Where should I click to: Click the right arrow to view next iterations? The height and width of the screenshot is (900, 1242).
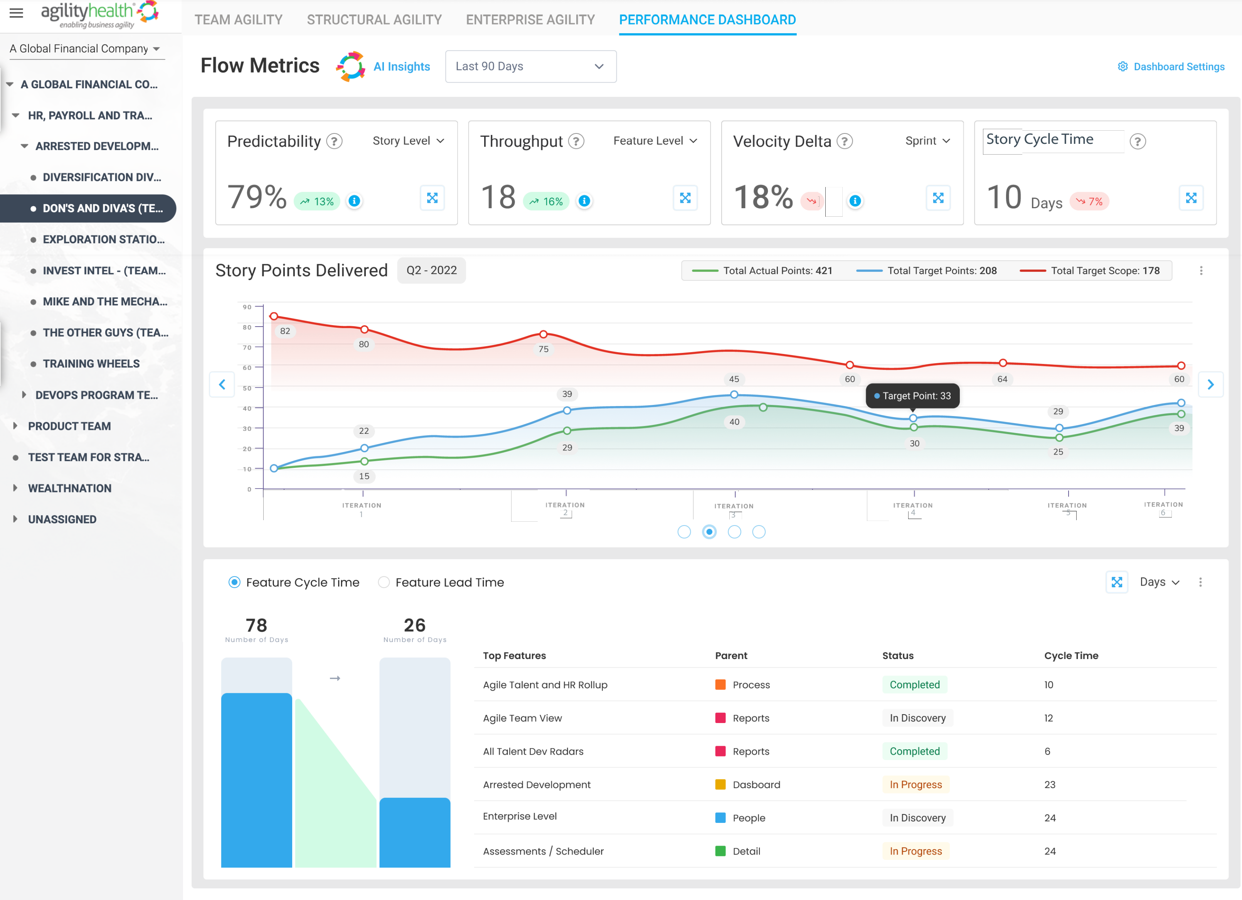pos(1210,384)
